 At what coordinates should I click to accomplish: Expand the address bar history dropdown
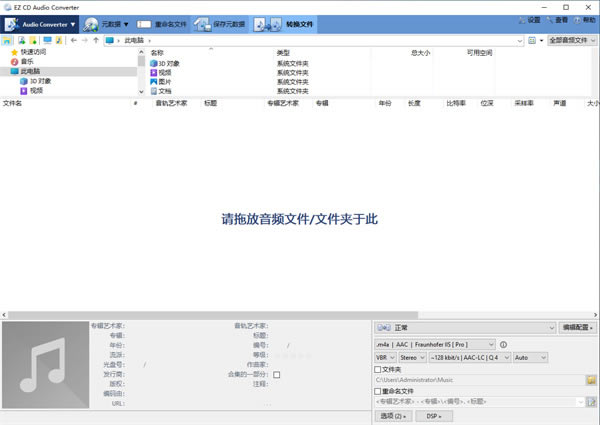(x=520, y=41)
